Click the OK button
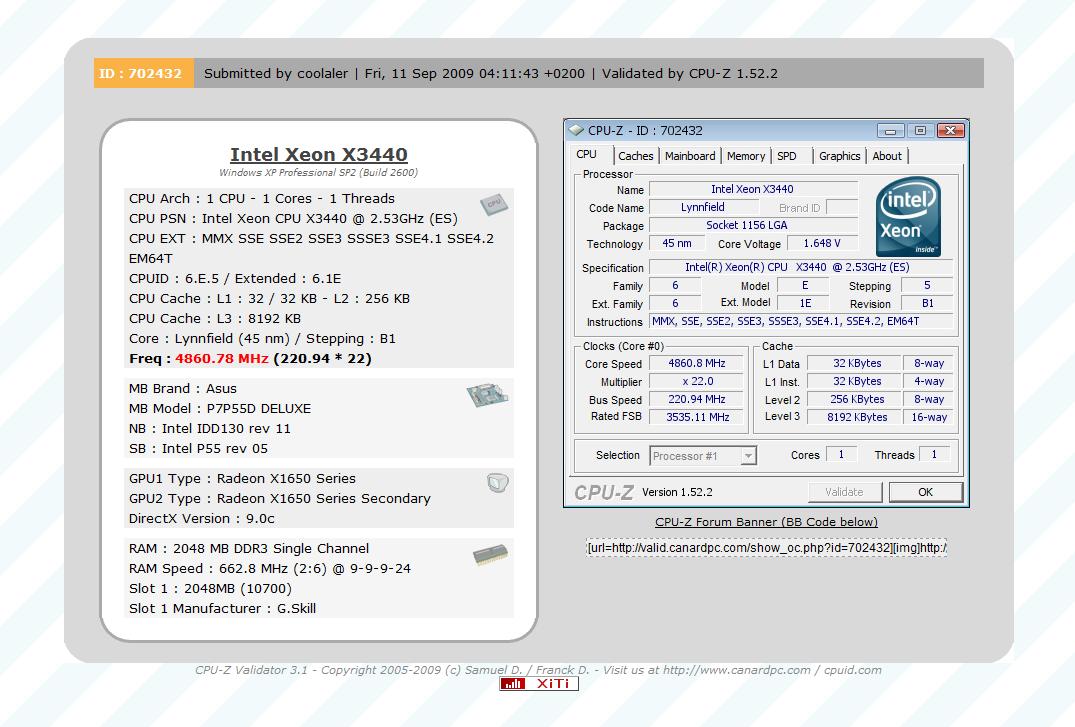The height and width of the screenshot is (727, 1075). [x=926, y=492]
